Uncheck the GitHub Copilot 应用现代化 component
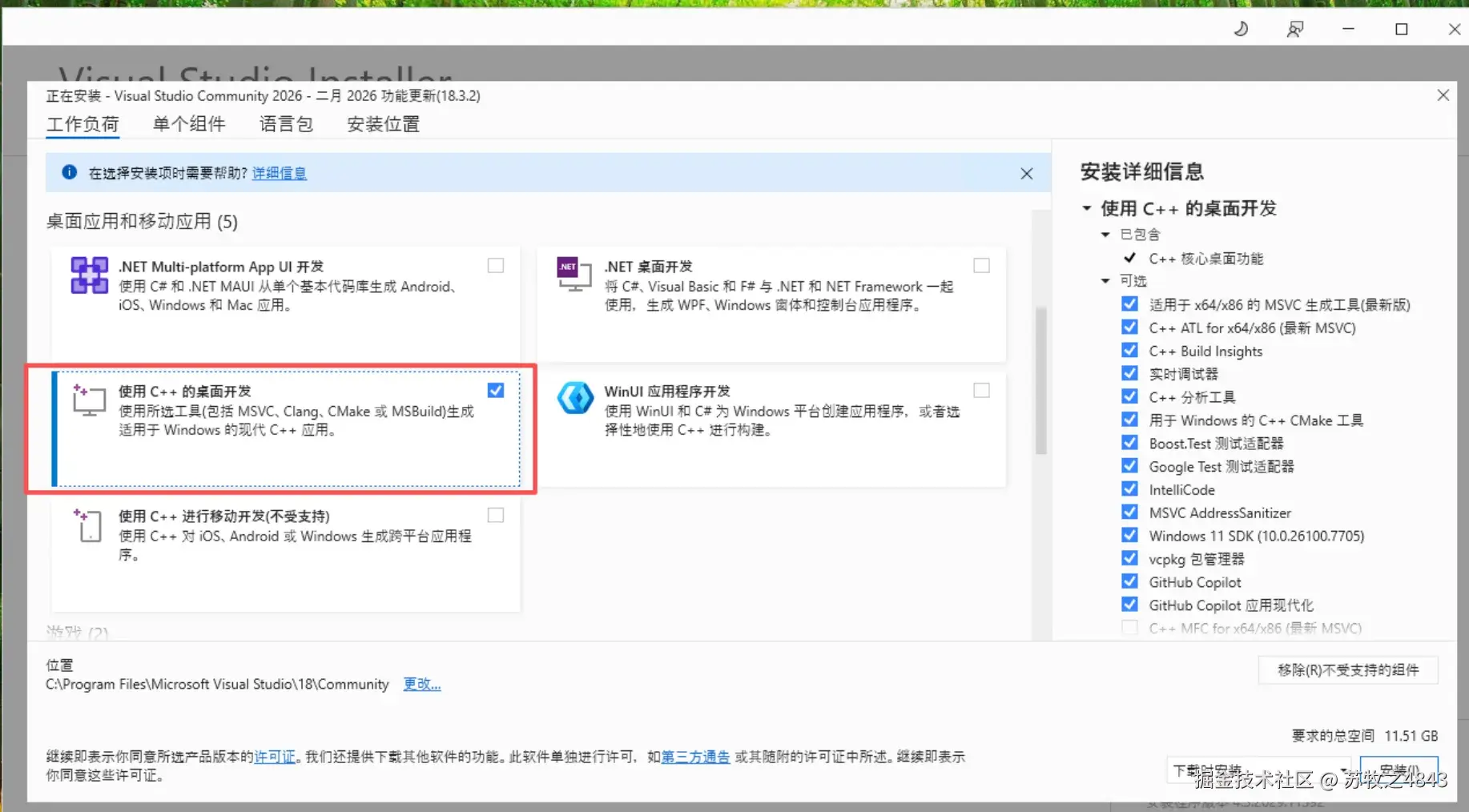 click(x=1129, y=605)
